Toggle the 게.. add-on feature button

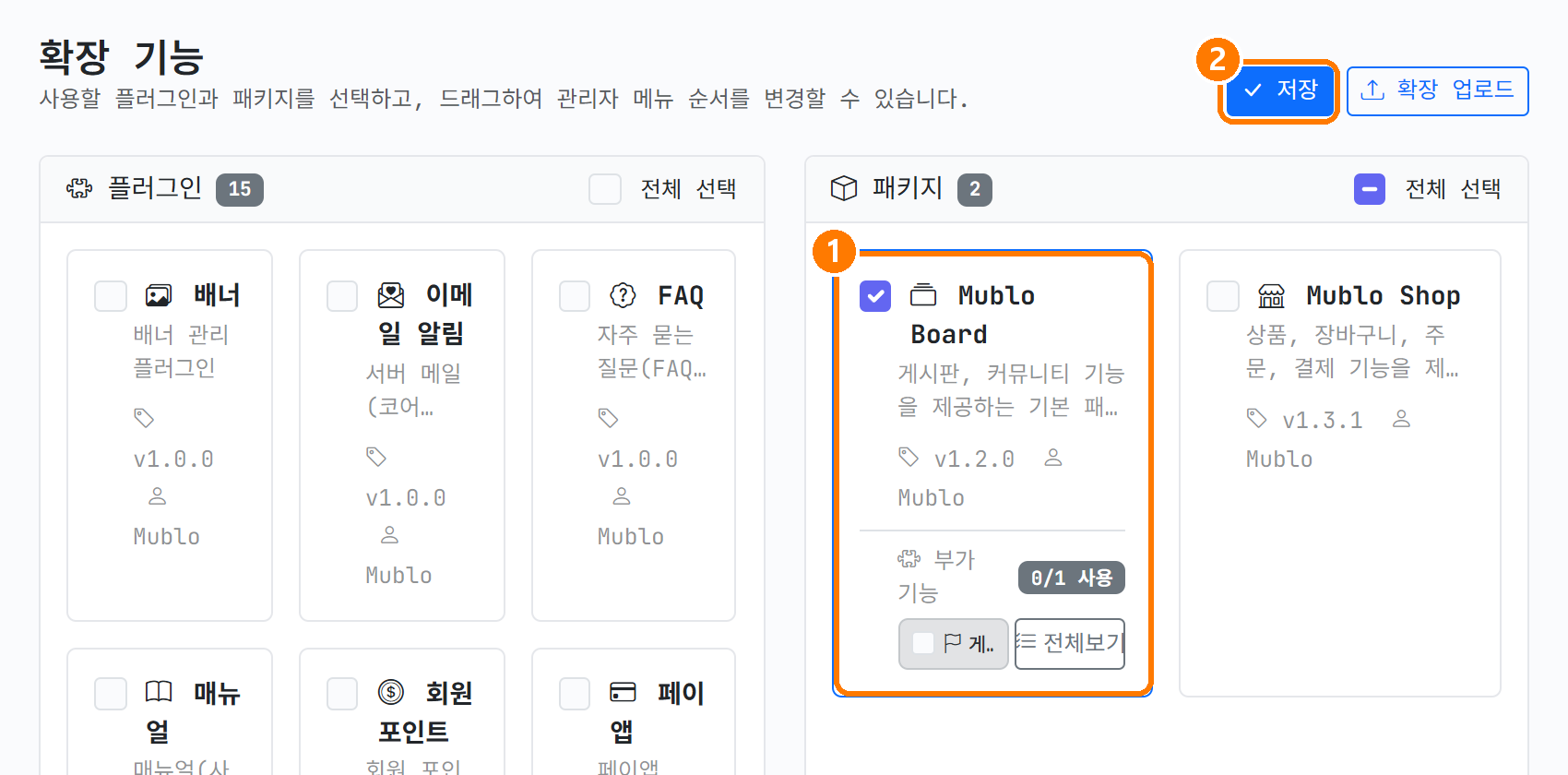953,643
